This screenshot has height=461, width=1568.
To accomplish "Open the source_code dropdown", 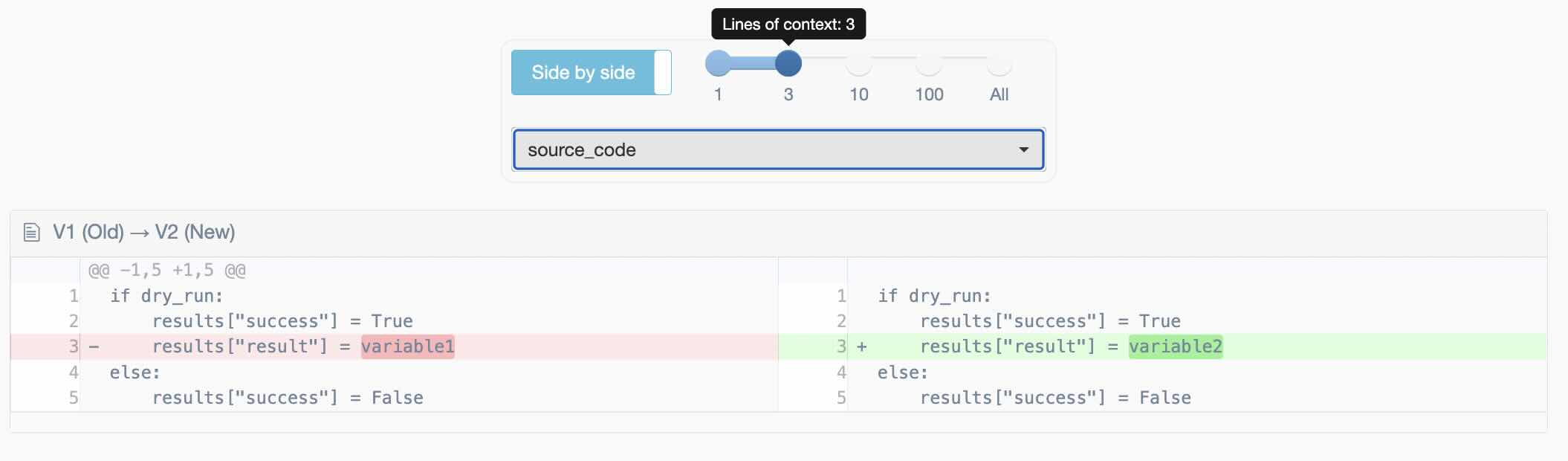I will 778,149.
